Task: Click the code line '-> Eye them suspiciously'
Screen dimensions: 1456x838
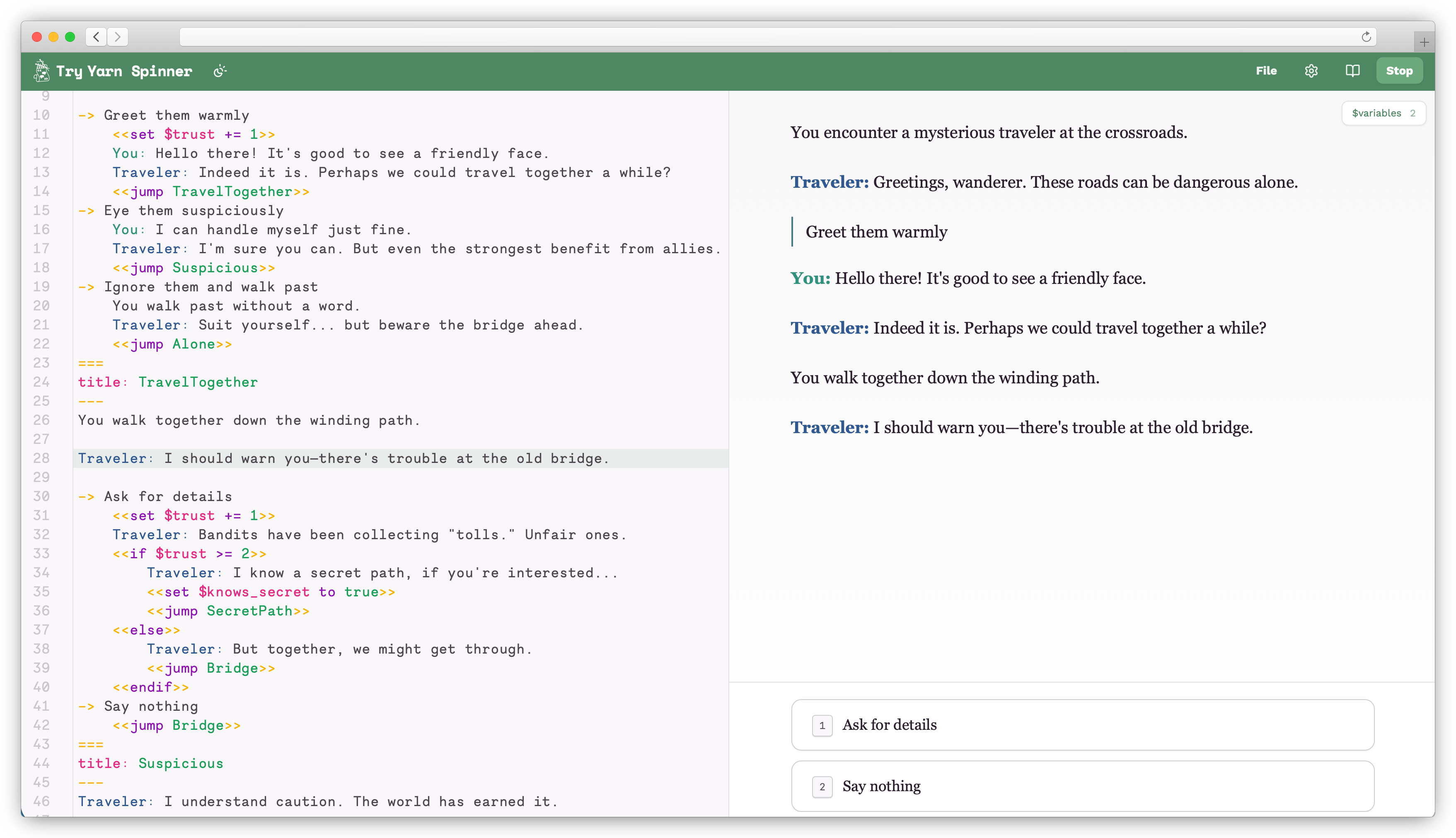Action: 181,211
